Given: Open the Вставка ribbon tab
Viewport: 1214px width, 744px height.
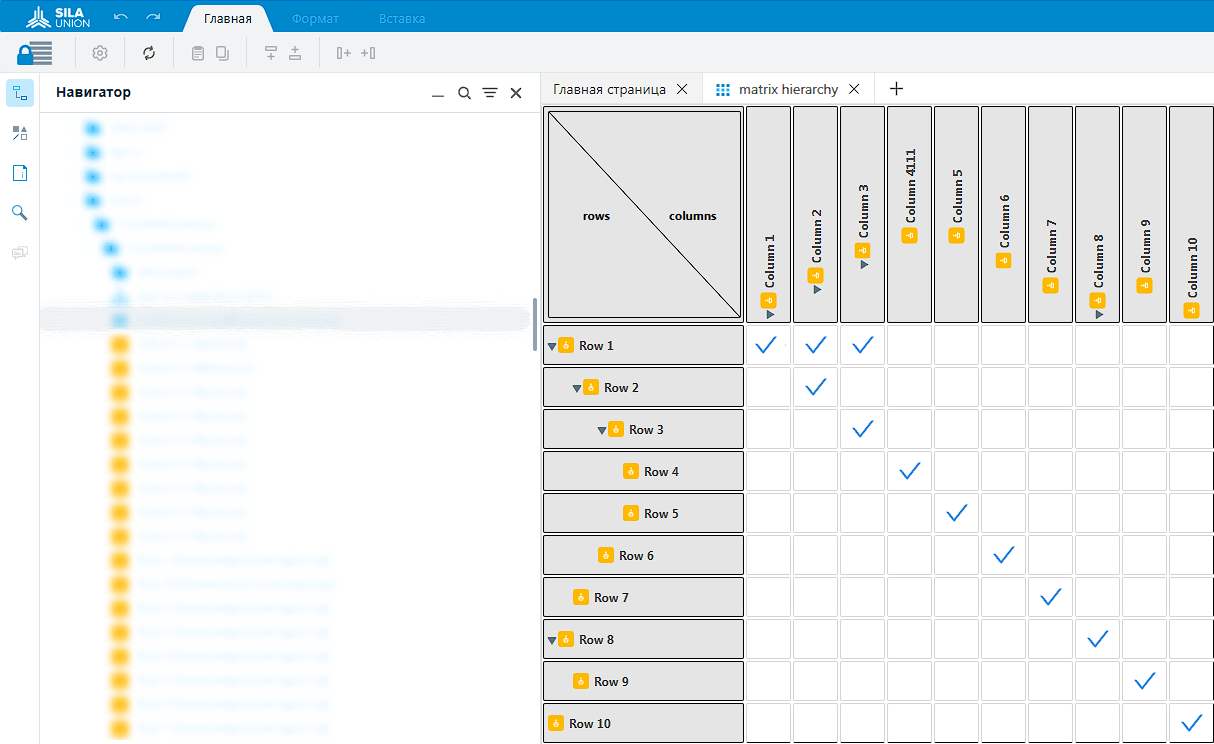Looking at the screenshot, I should coord(402,18).
